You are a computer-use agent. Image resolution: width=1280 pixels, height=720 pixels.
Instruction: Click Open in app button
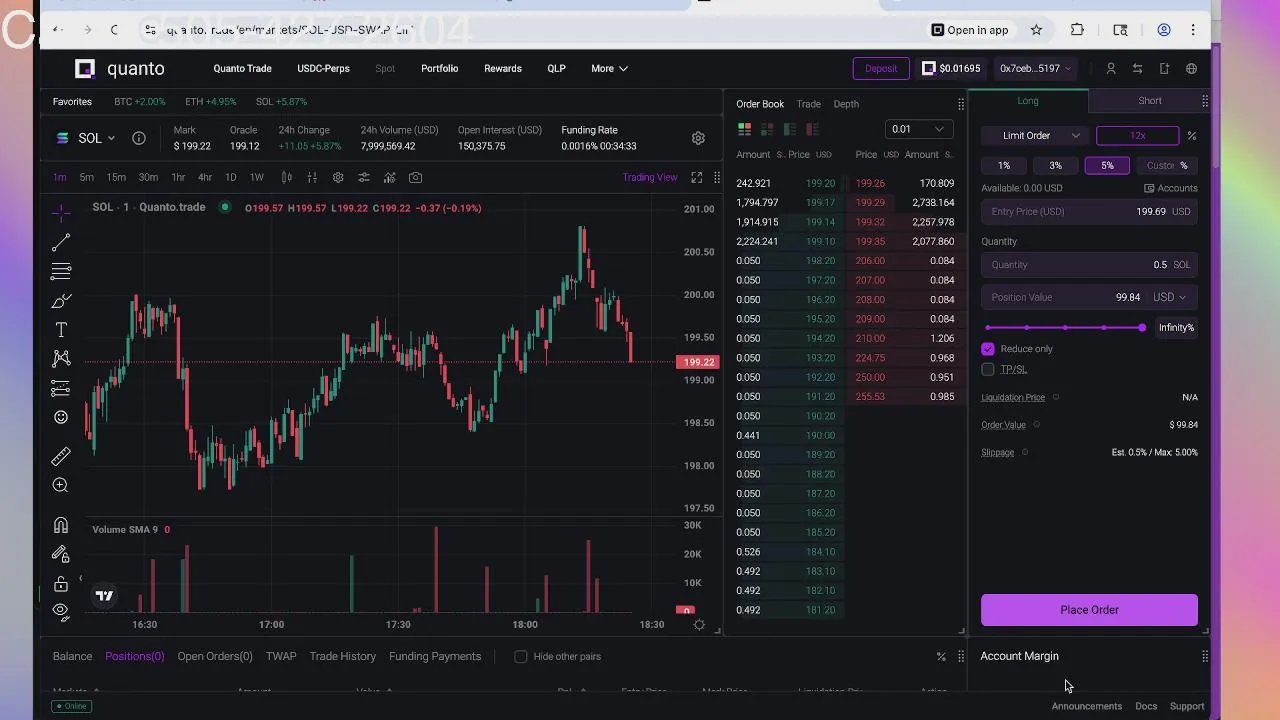970,30
